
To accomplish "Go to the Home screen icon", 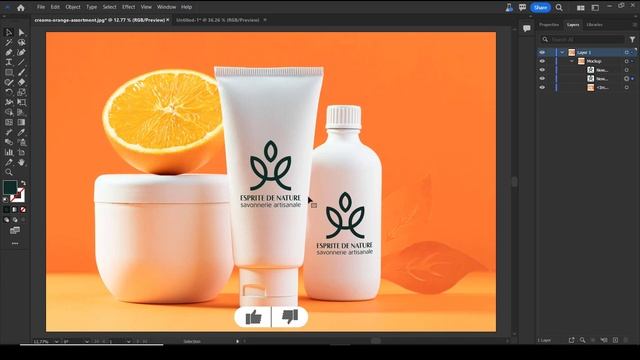I will pos(20,7).
